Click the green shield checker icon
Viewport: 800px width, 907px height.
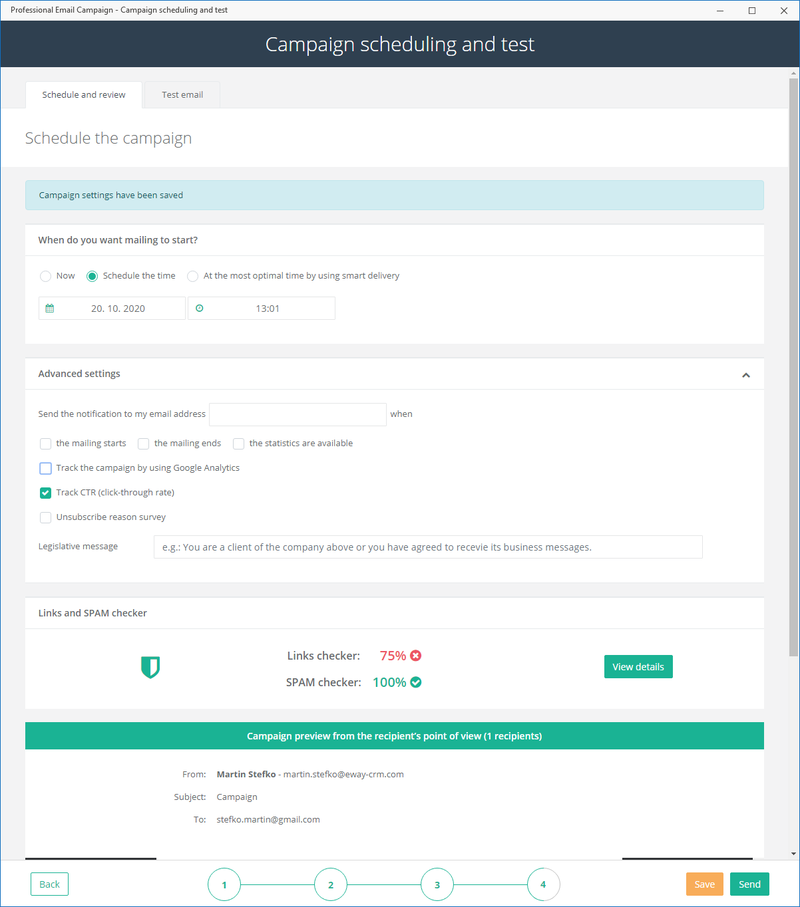[x=150, y=667]
